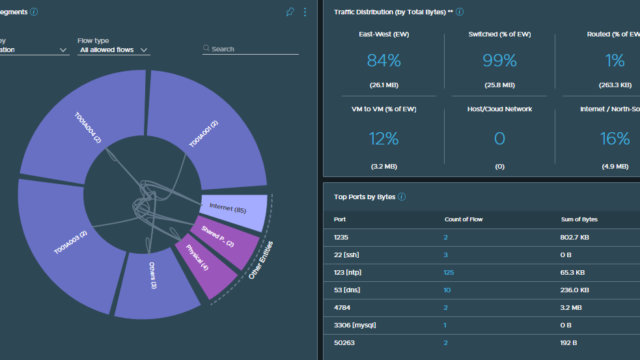Open flow count 3 for port 22 [ssh]

pos(446,255)
